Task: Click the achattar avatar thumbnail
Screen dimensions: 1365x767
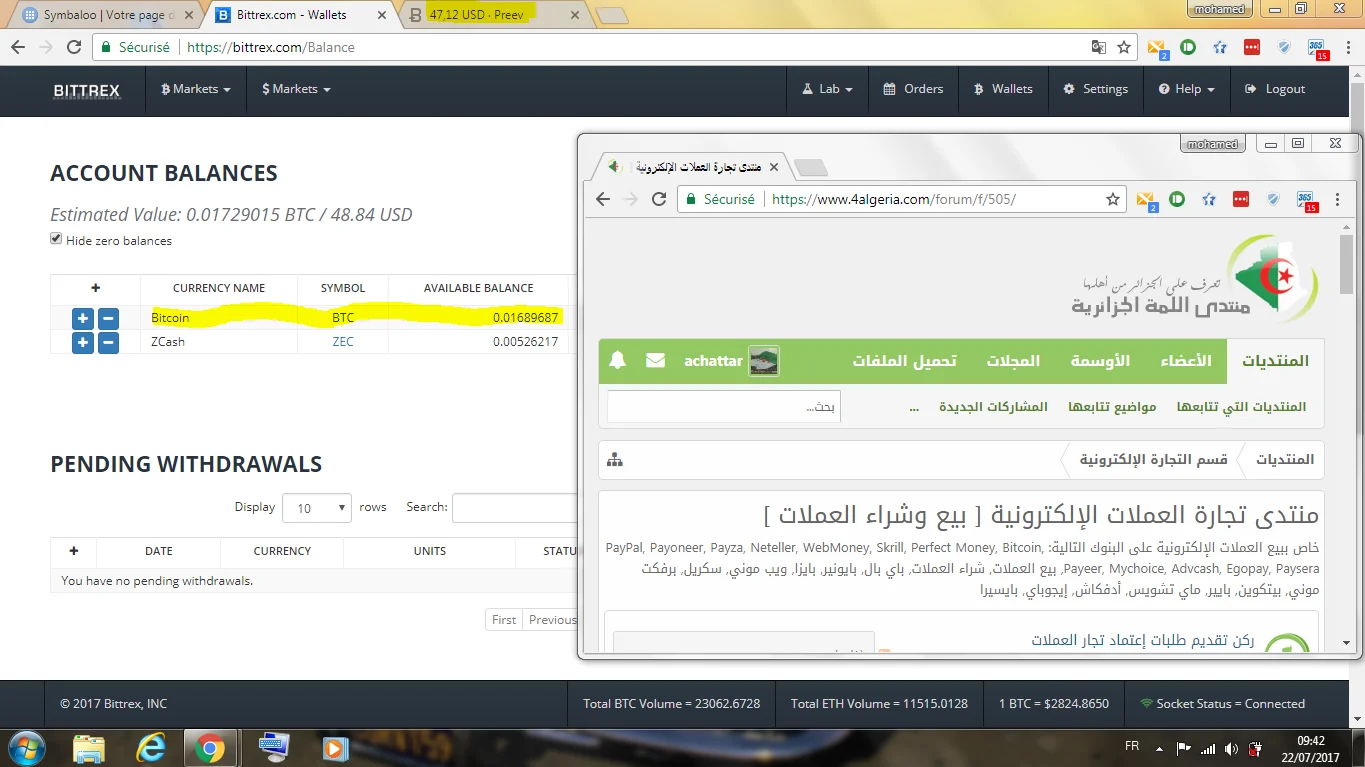Action: (764, 361)
